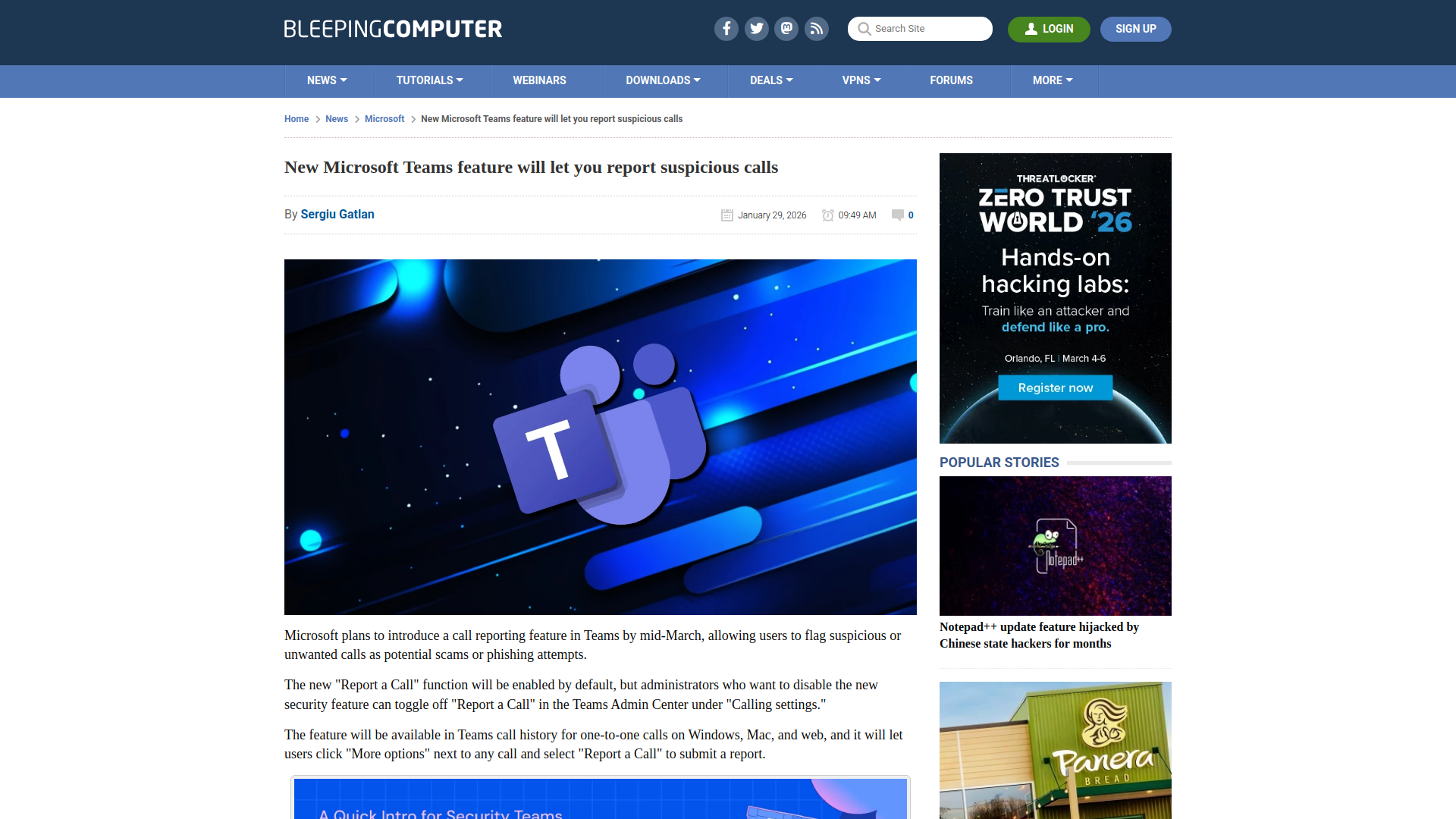Click the calendar date icon
The width and height of the screenshot is (1456, 819).
click(726, 215)
